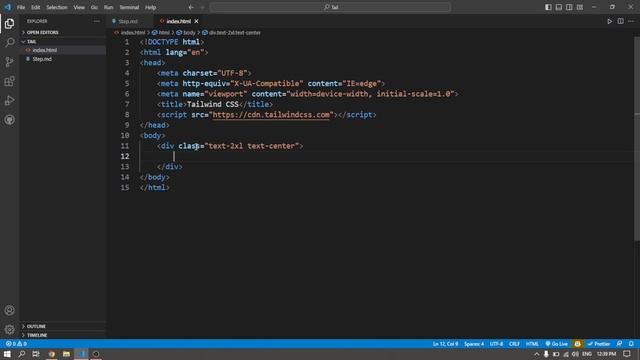Click the Run play icon in editor toolbar
This screenshot has height=360, width=640.
[x=609, y=21]
